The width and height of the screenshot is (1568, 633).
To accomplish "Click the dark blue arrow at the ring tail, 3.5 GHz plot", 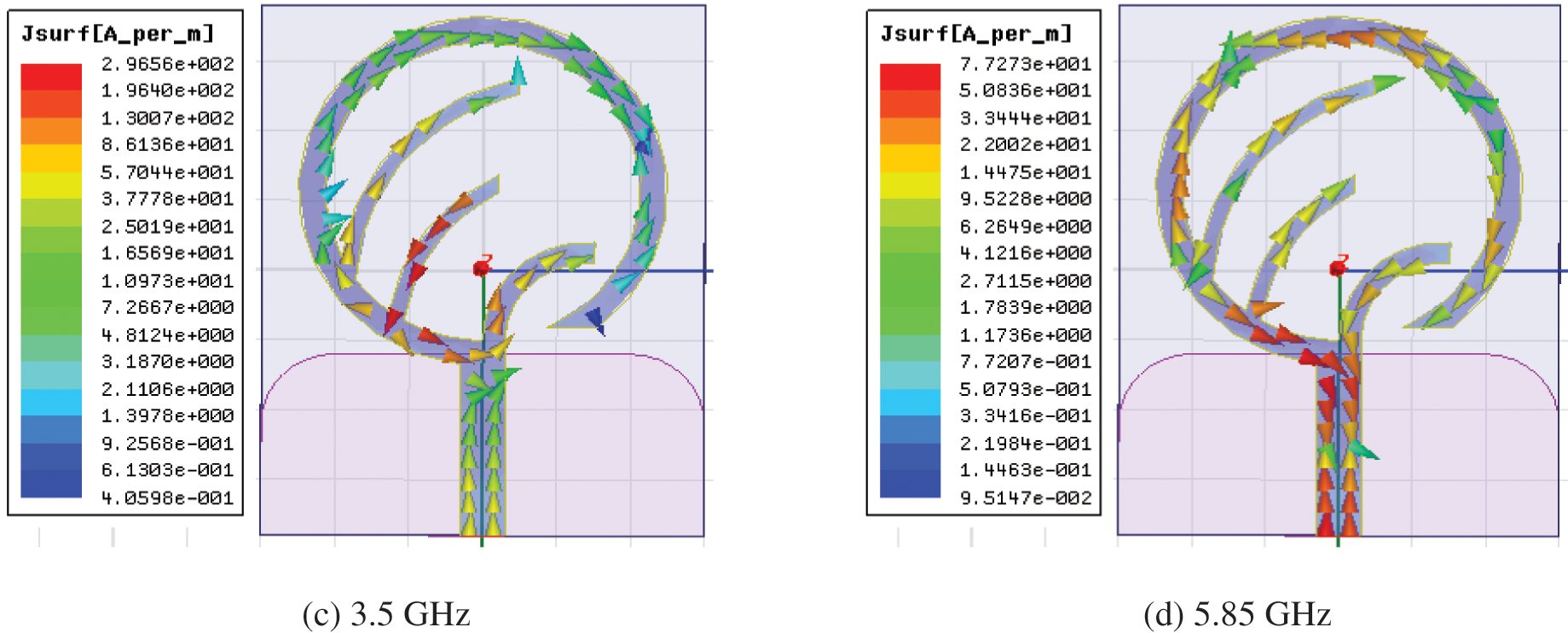I will (x=595, y=321).
